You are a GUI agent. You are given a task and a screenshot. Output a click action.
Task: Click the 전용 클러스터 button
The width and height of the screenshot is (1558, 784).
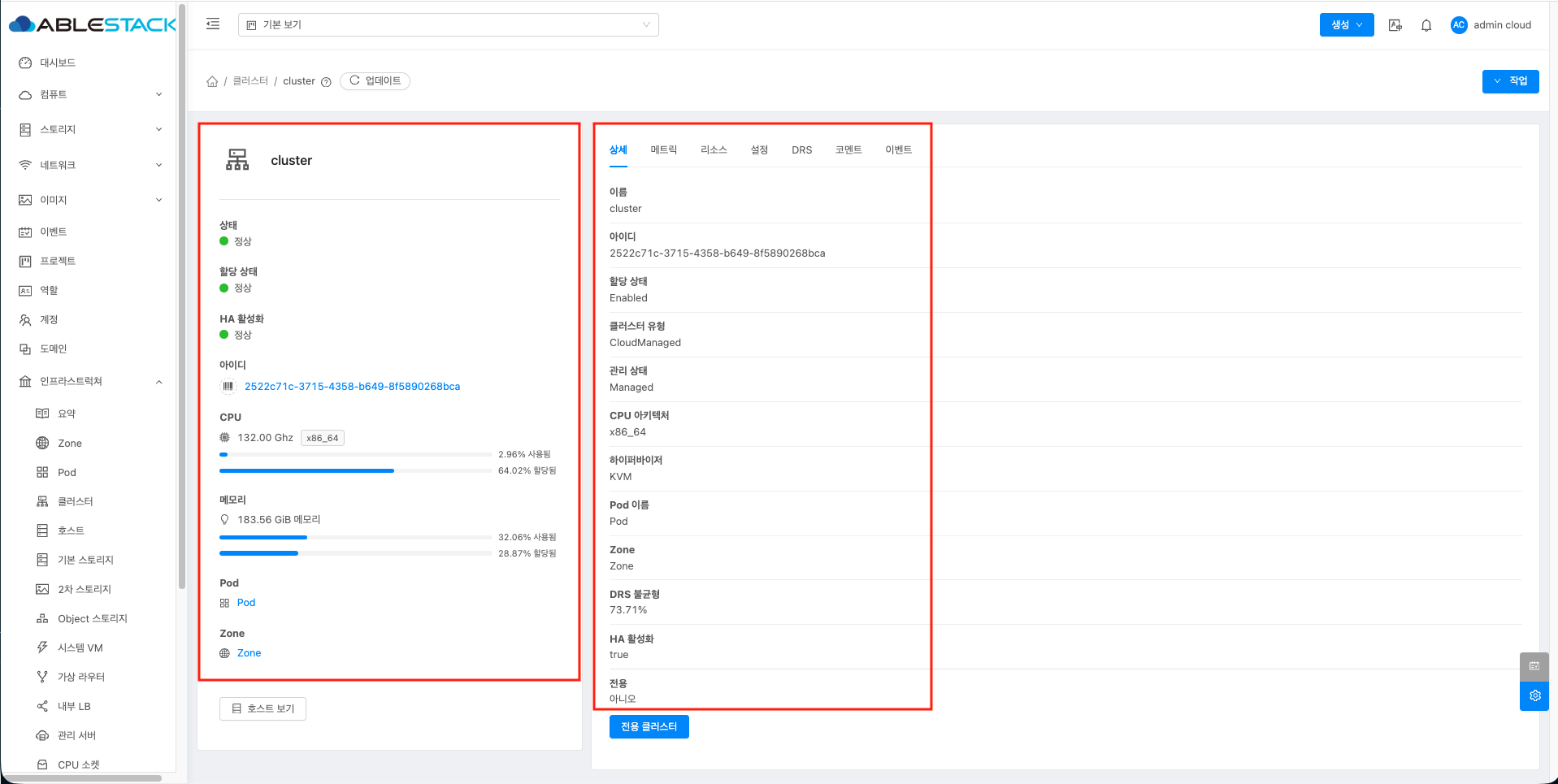pyautogui.click(x=649, y=726)
